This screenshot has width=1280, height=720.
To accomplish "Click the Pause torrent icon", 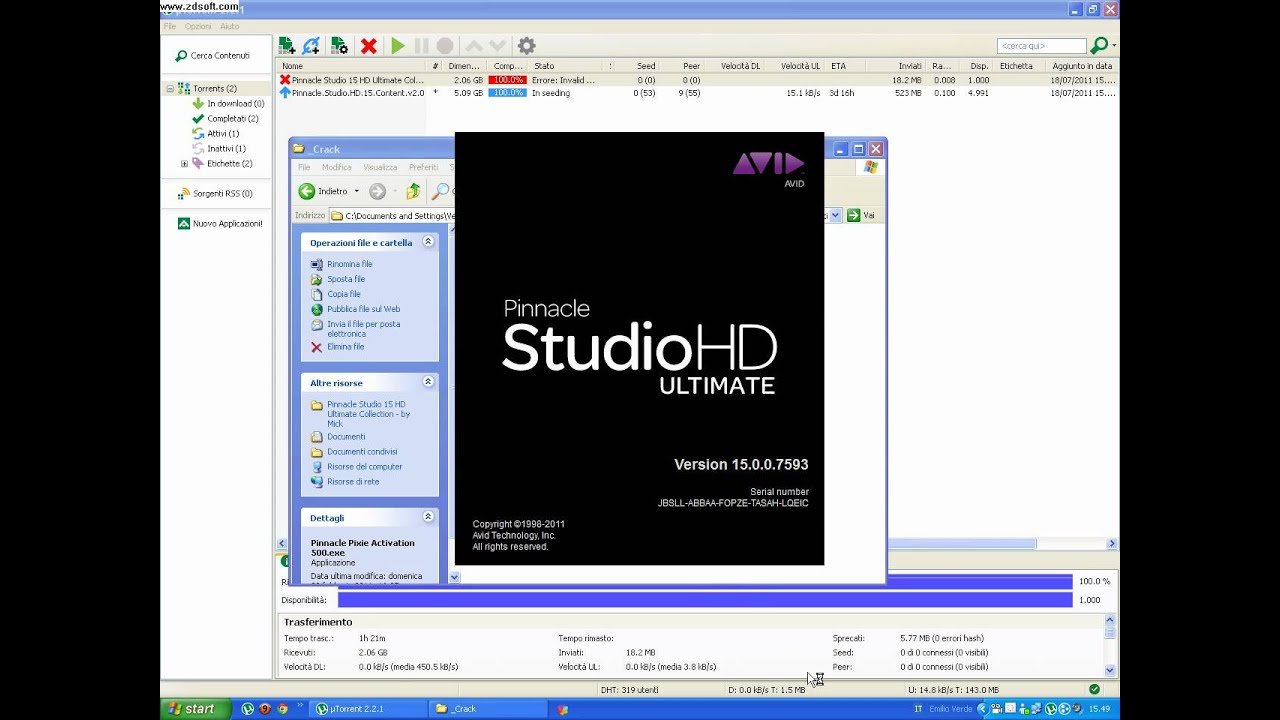I will 421,46.
